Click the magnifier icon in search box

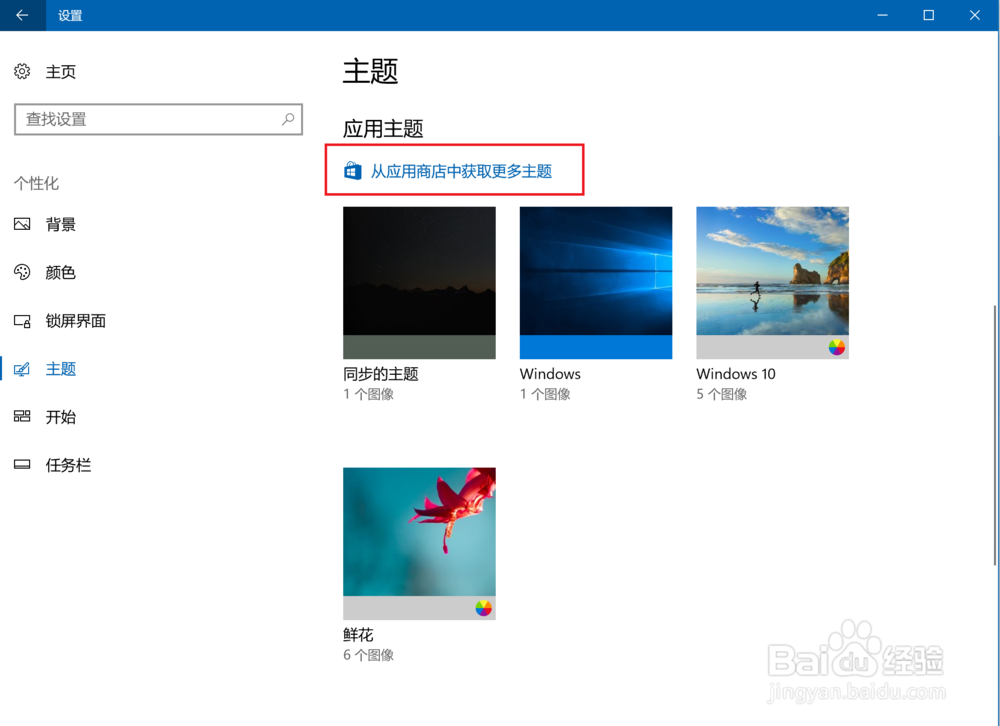[288, 119]
